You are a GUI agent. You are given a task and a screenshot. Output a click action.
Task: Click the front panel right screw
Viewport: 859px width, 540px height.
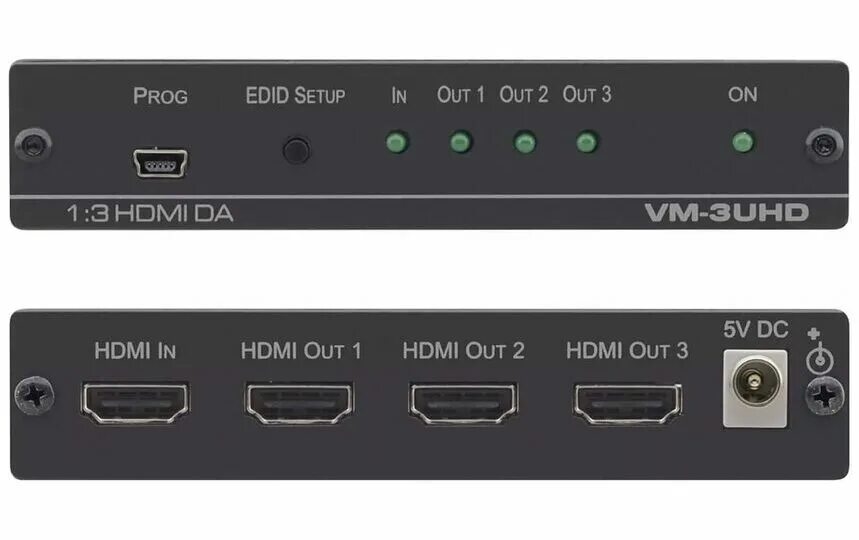pyautogui.click(x=824, y=146)
